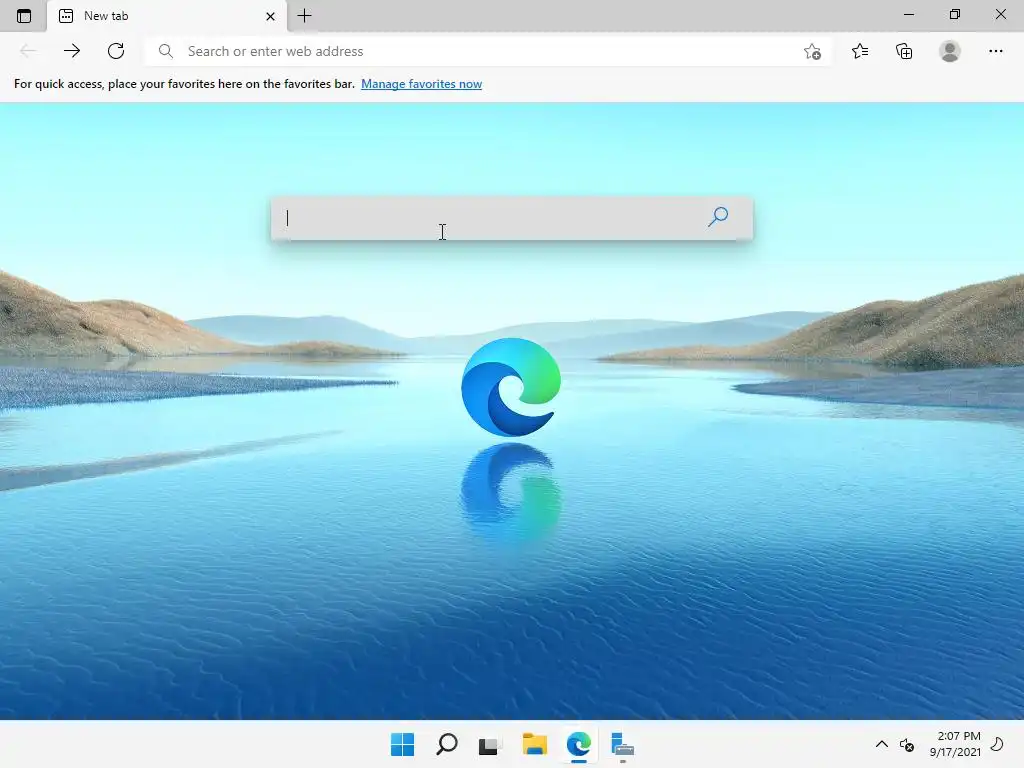The height and width of the screenshot is (768, 1024).
Task: Go forward with the forward arrow
Action: (x=72, y=51)
